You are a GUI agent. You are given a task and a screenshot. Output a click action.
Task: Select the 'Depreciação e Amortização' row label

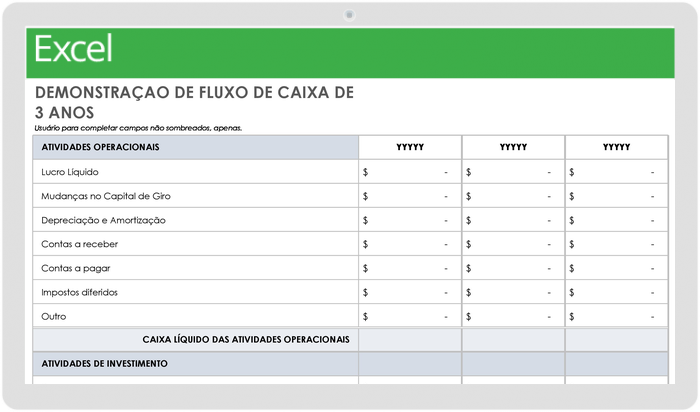[103, 220]
